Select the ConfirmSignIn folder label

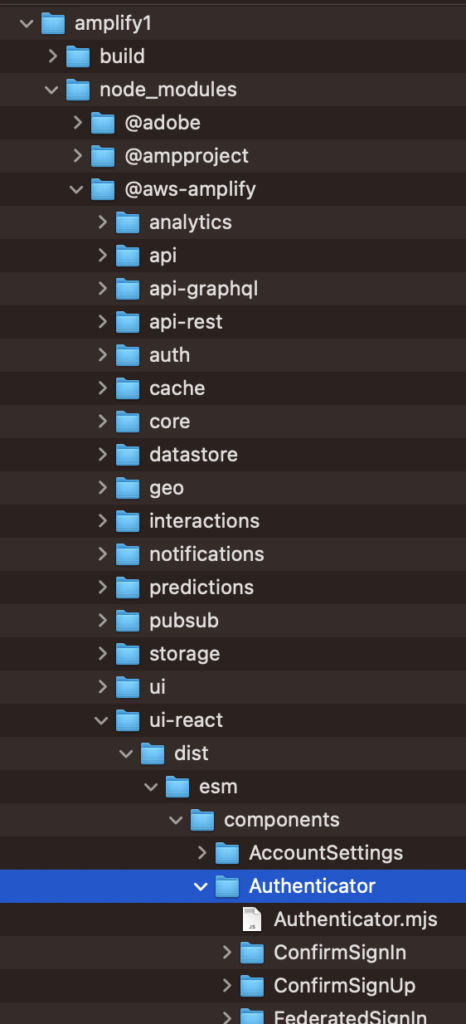coord(340,952)
